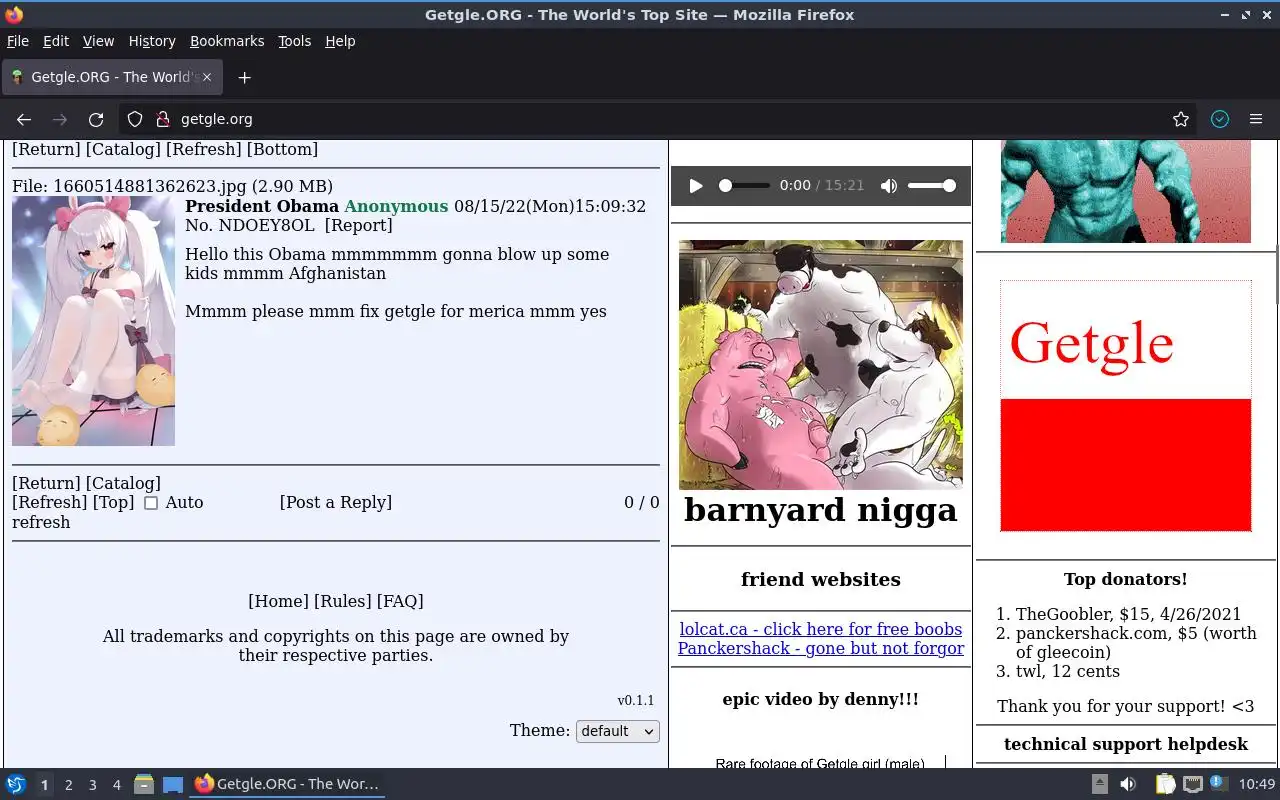Click the [FAQ] link
The width and height of the screenshot is (1280, 800).
point(400,601)
